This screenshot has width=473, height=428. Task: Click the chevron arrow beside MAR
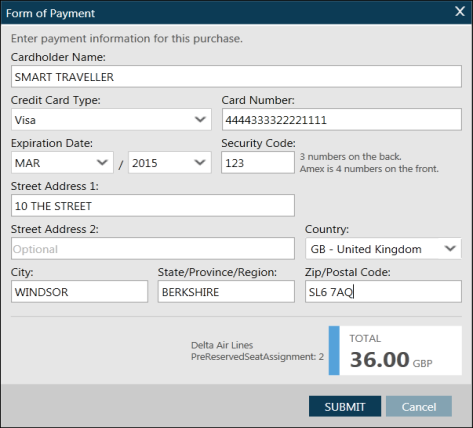pos(102,162)
